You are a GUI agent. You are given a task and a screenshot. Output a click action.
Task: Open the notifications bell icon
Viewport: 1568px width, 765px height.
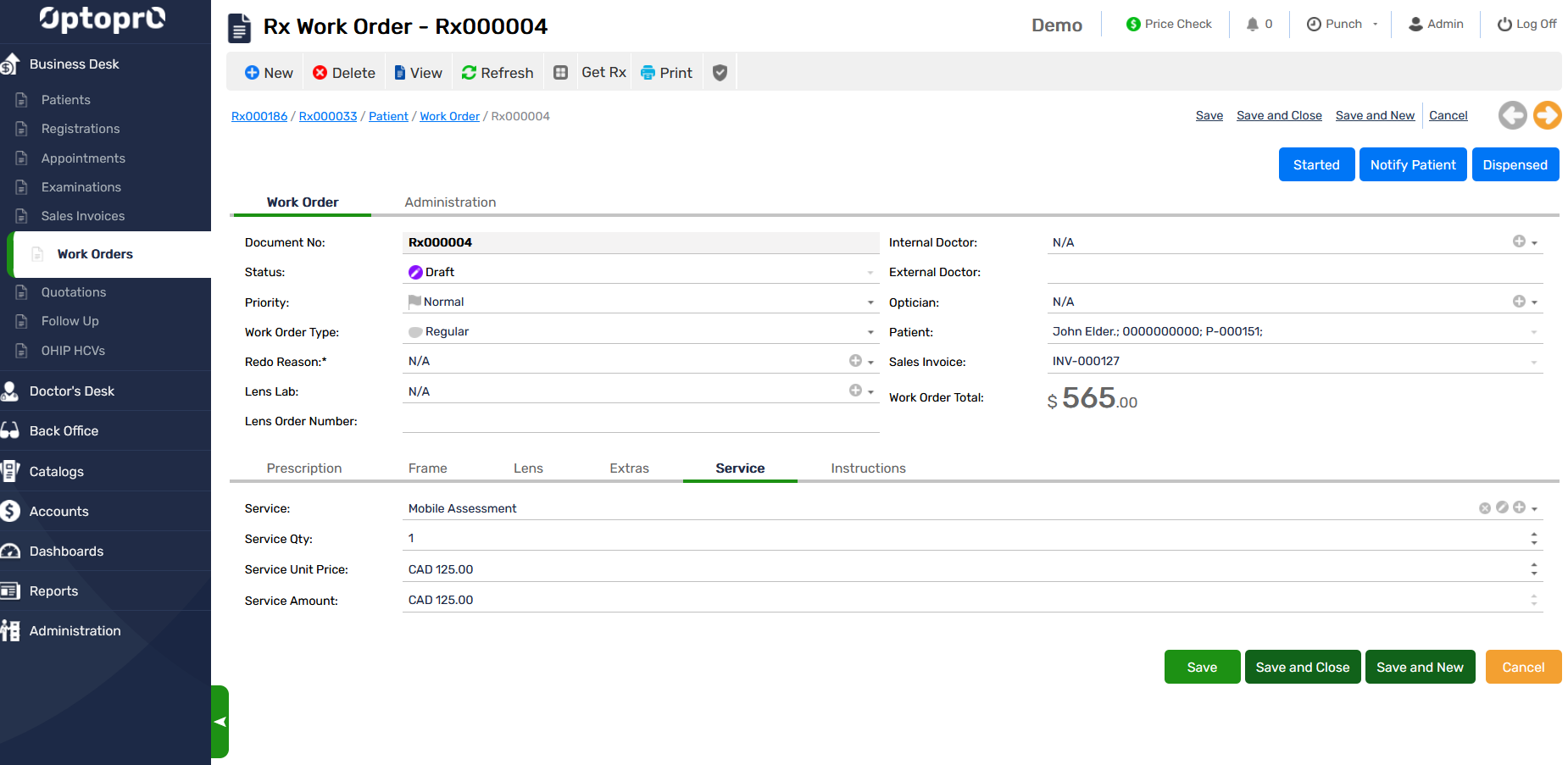coord(1253,25)
